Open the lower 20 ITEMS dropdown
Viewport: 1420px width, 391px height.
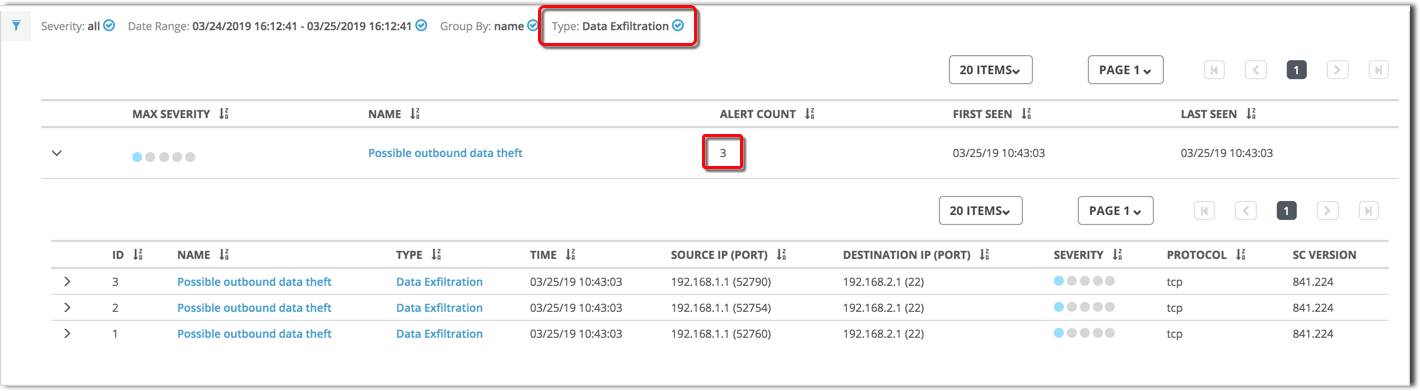(980, 211)
